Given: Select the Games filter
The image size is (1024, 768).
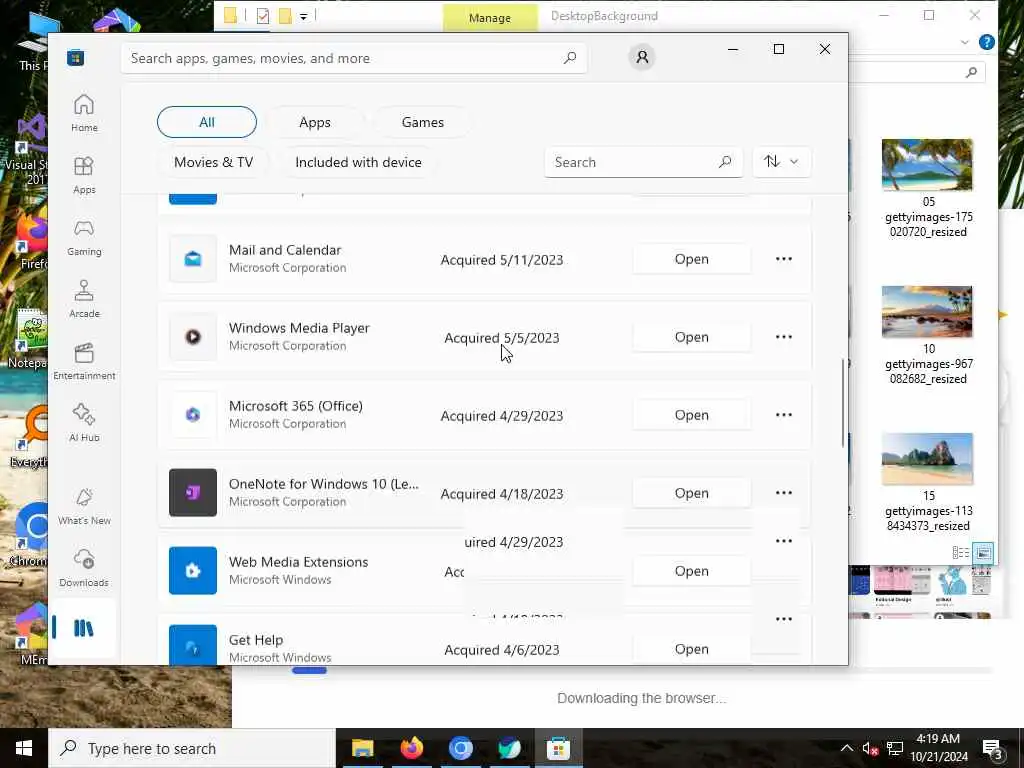Looking at the screenshot, I should coord(423,122).
